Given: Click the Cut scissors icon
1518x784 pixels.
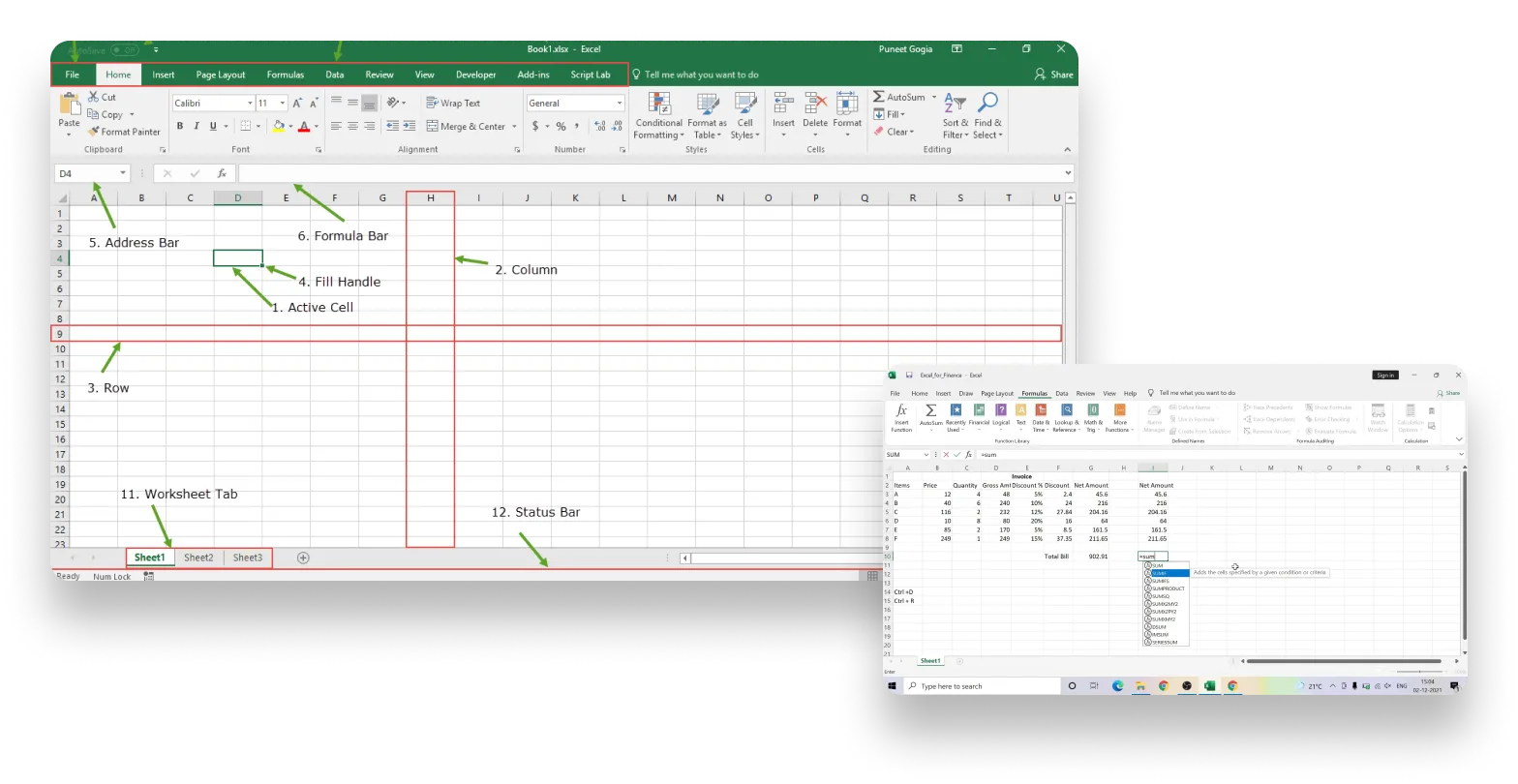Looking at the screenshot, I should point(94,97).
